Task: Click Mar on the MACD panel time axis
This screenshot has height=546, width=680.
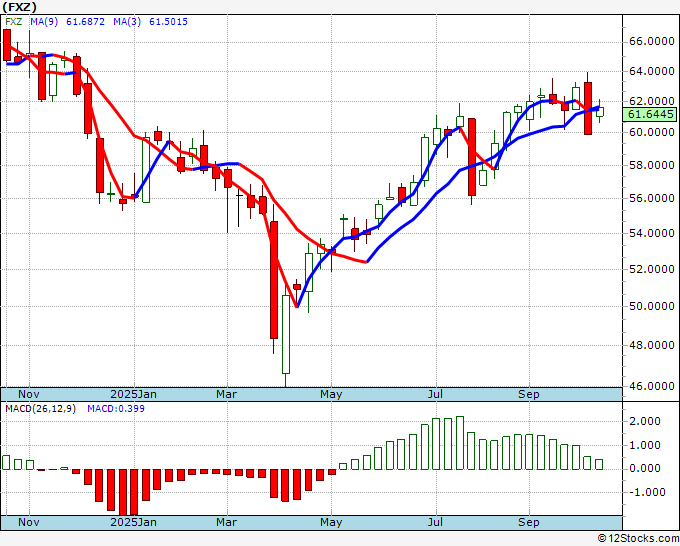Action: (x=227, y=522)
